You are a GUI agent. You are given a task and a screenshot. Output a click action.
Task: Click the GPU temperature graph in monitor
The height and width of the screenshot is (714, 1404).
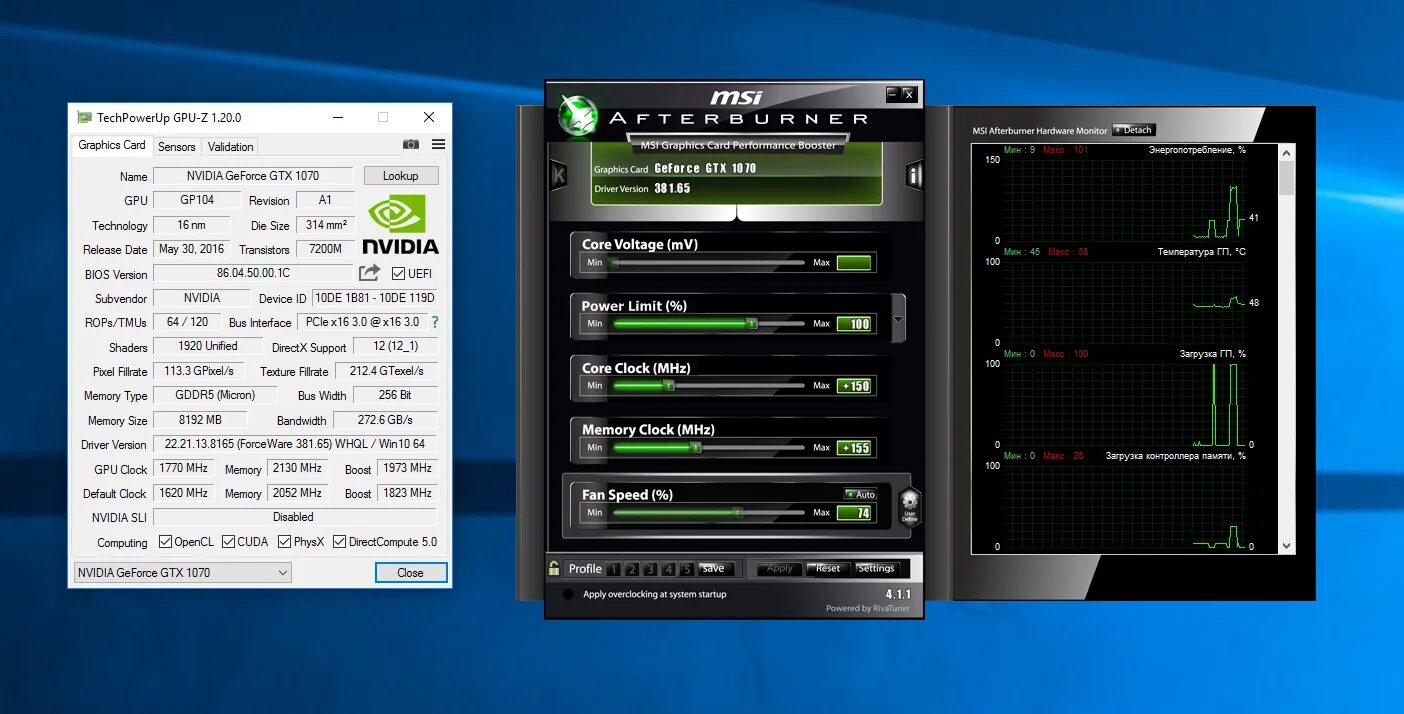pos(1125,302)
